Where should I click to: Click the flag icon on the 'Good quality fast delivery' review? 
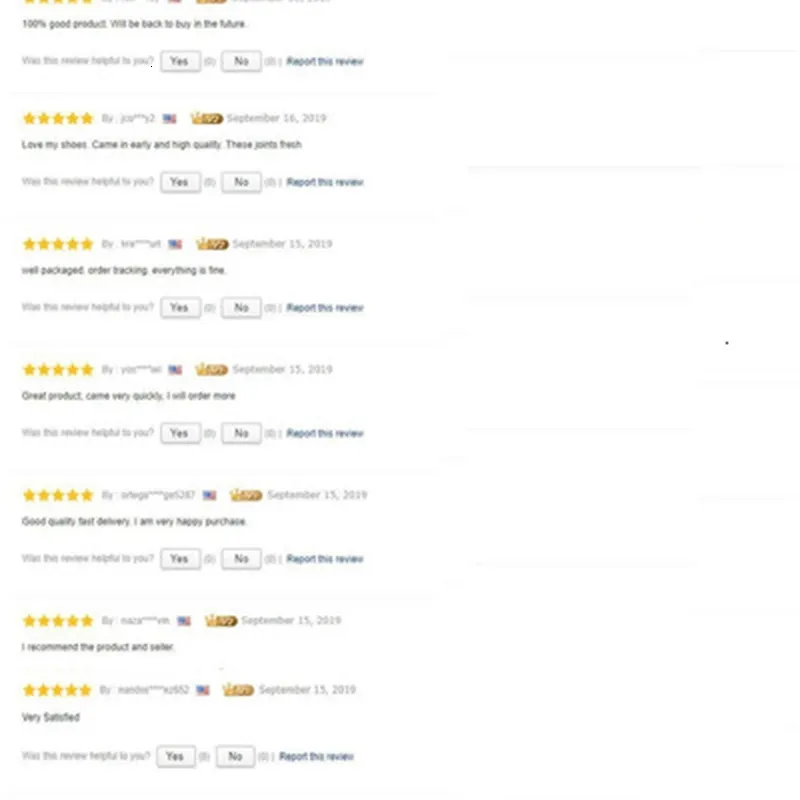tap(209, 495)
